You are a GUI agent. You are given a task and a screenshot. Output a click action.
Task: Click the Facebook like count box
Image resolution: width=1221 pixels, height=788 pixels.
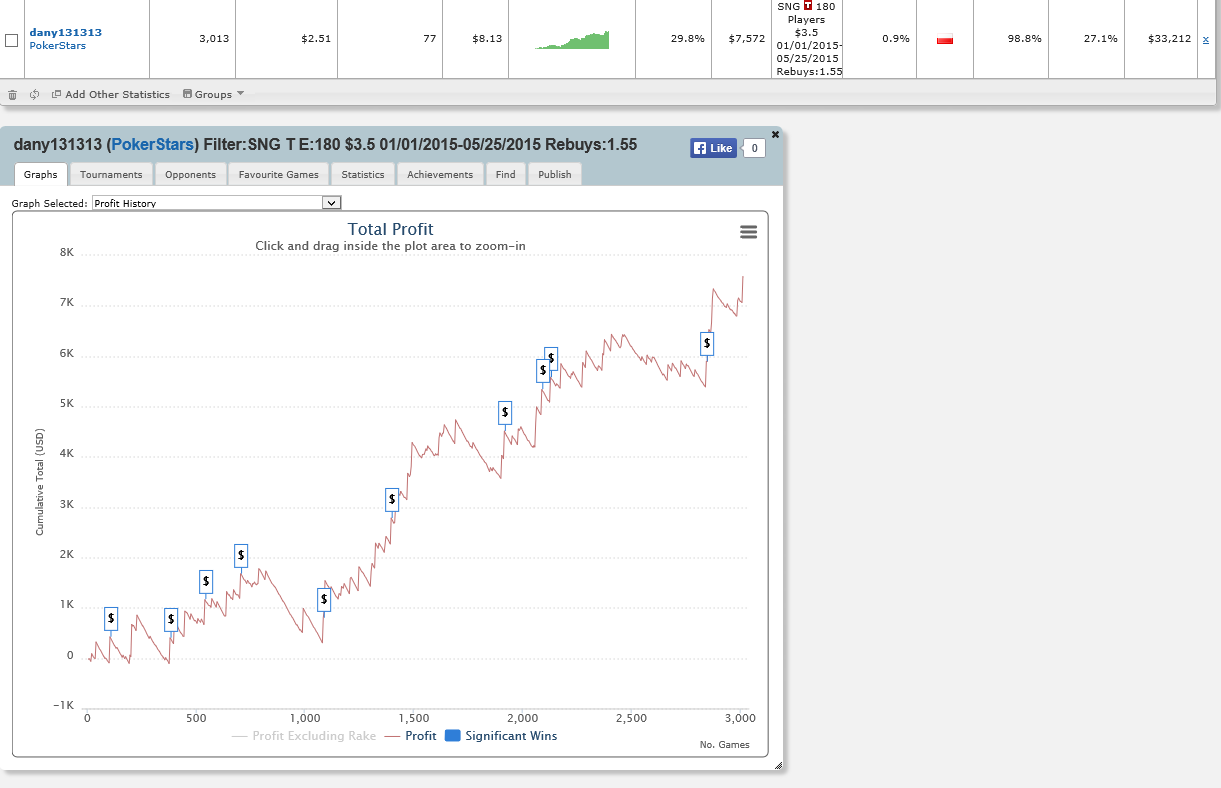[x=755, y=148]
